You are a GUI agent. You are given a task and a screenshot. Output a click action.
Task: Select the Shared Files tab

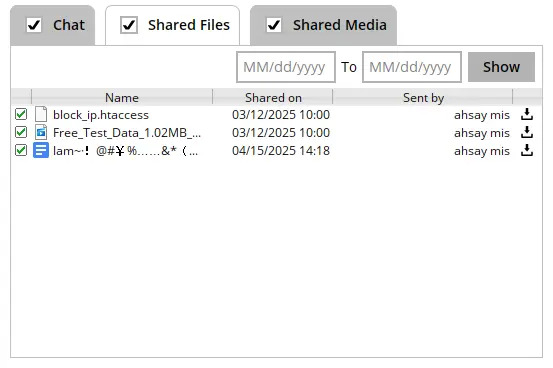tap(172, 25)
